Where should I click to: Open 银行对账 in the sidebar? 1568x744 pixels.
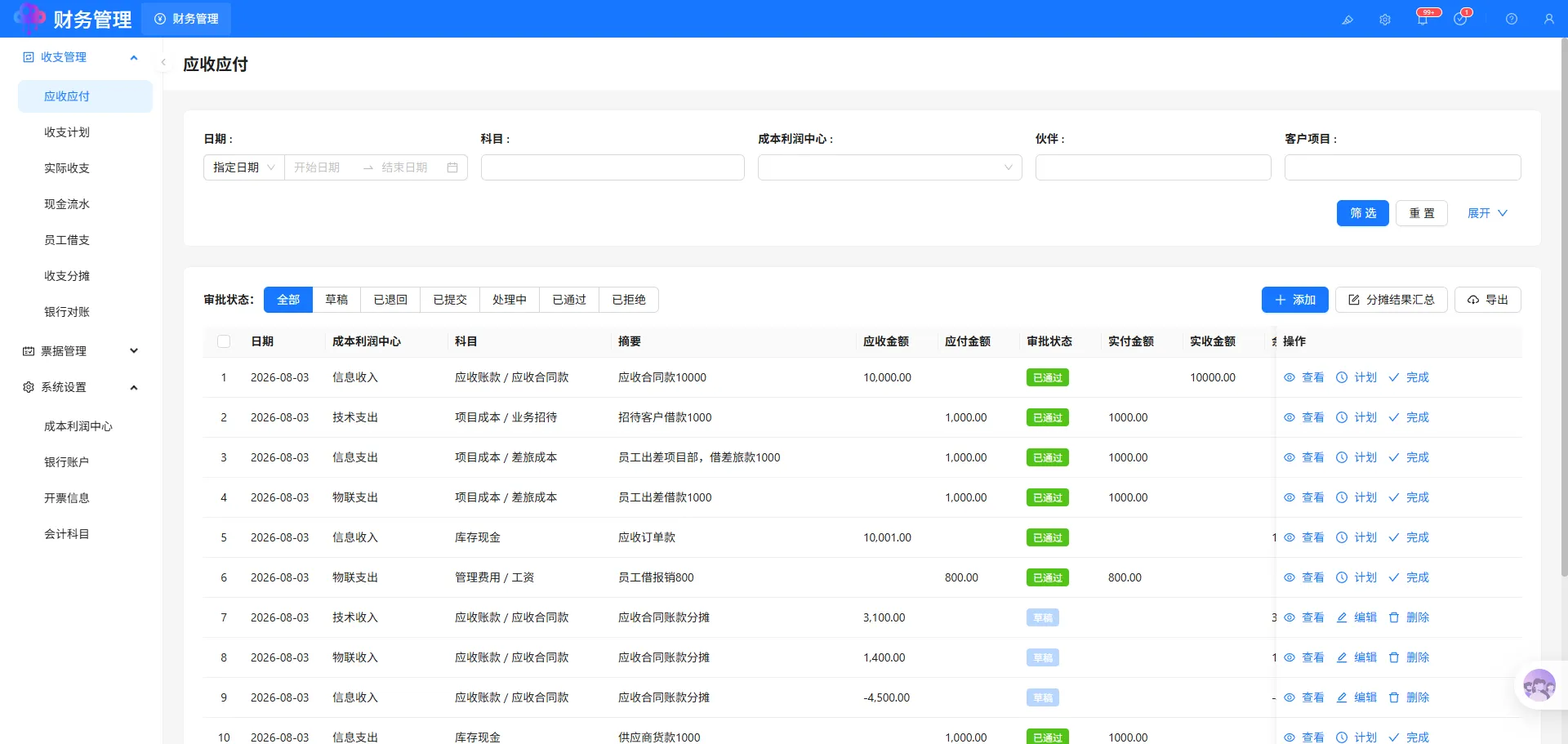pos(85,312)
